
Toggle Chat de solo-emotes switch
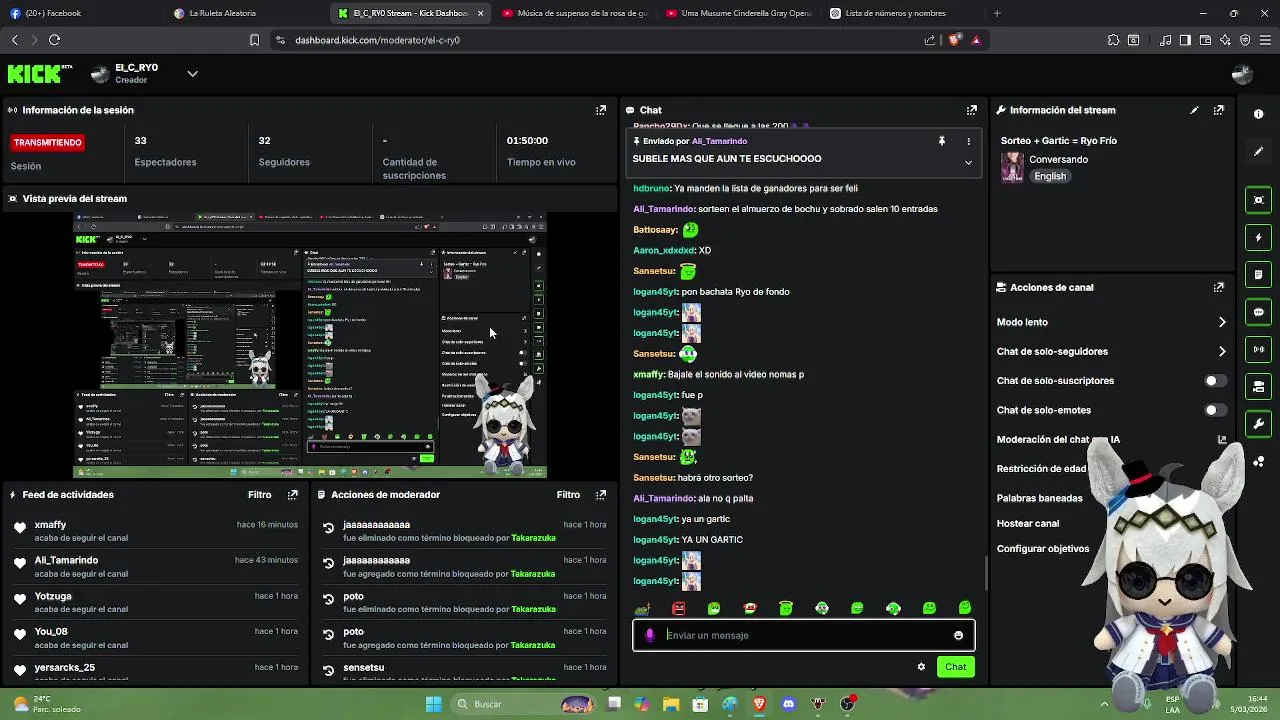1215,410
